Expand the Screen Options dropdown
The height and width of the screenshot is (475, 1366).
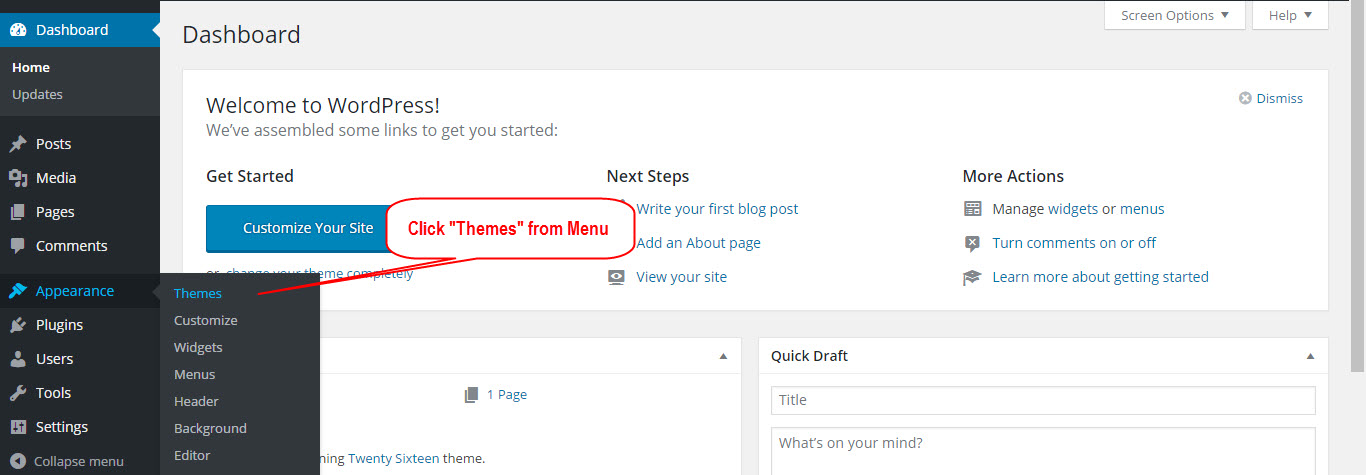click(1175, 15)
